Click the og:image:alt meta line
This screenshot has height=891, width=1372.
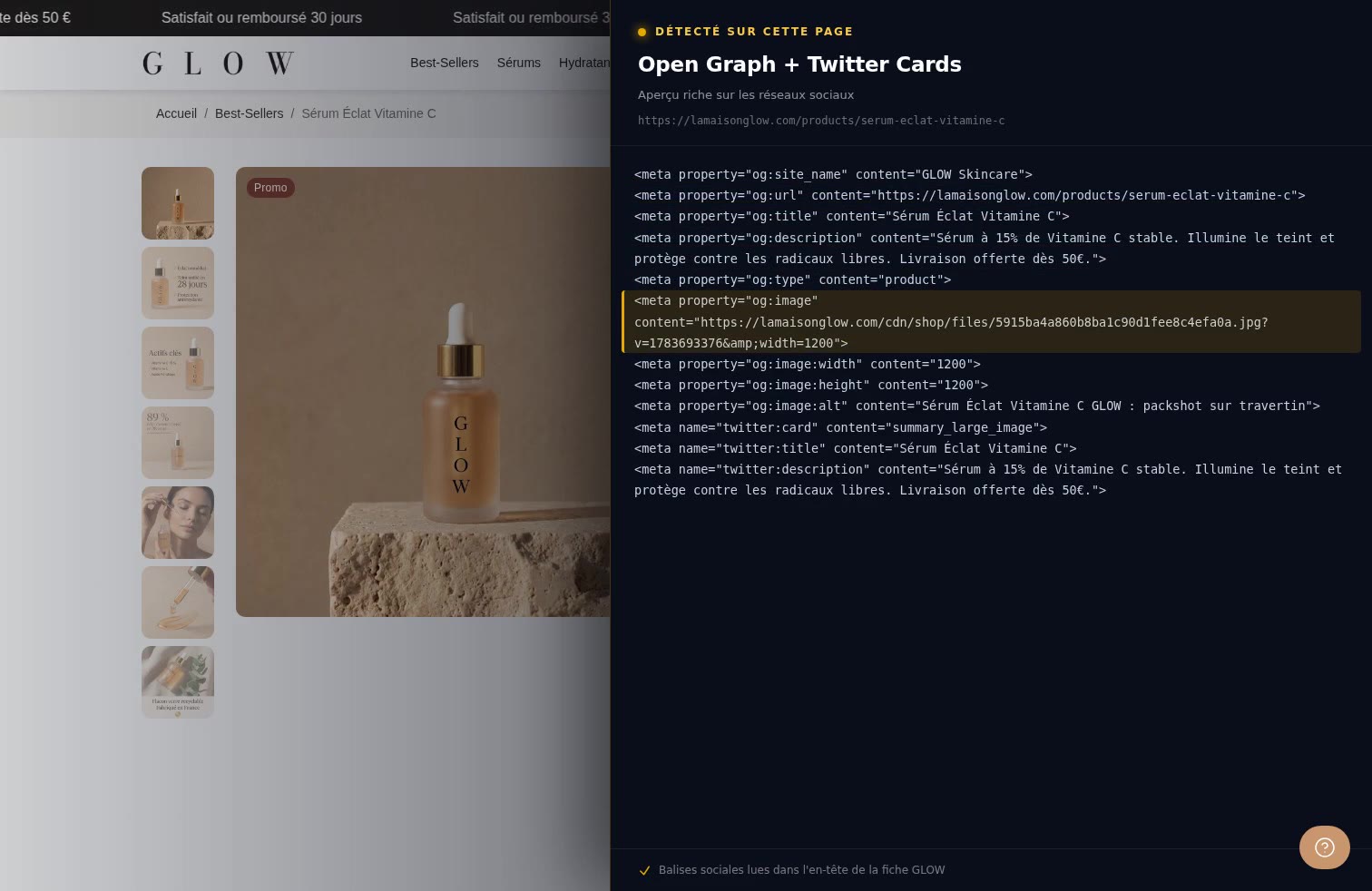977,406
